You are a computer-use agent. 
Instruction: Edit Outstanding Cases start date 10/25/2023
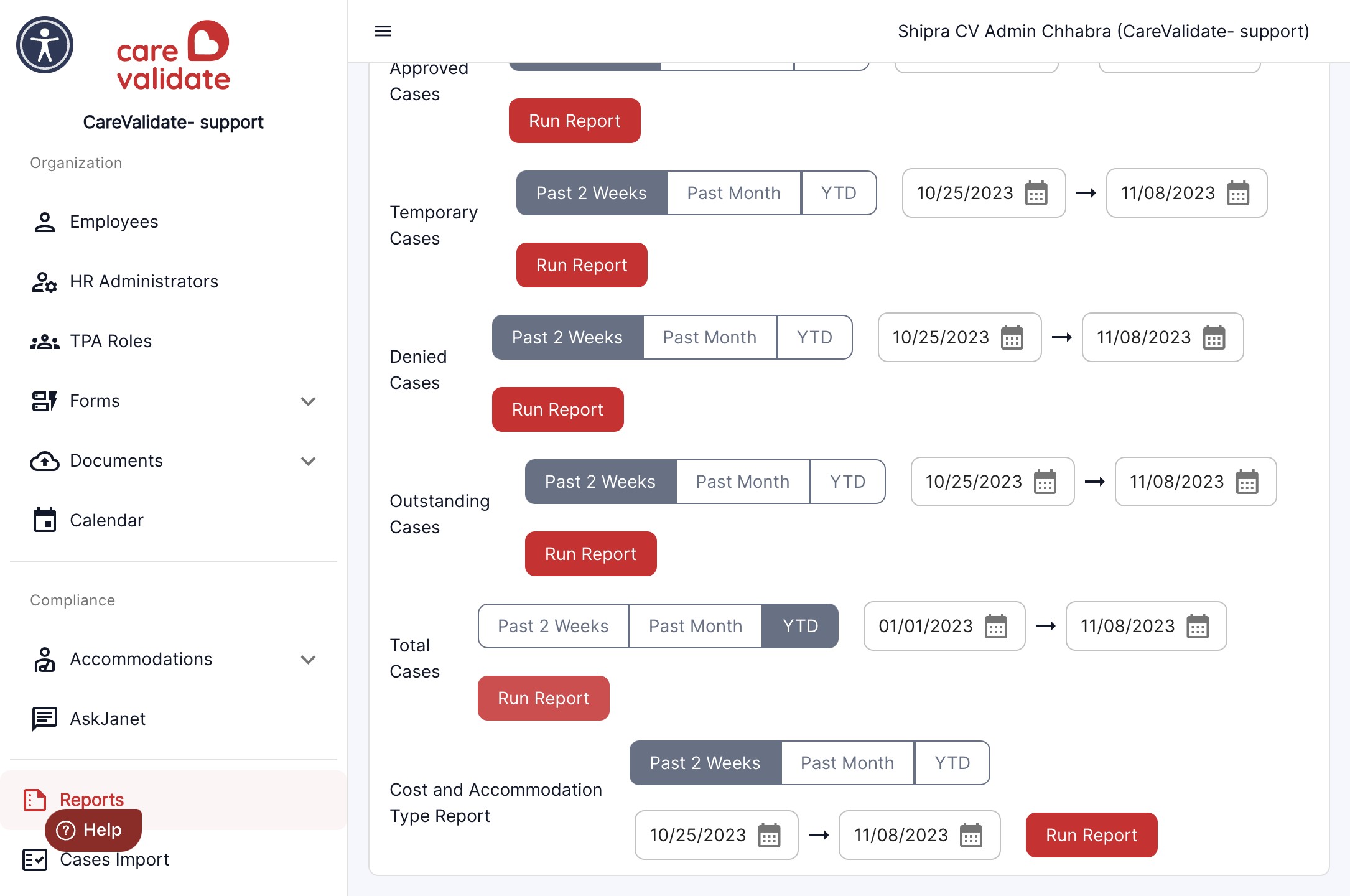[992, 482]
